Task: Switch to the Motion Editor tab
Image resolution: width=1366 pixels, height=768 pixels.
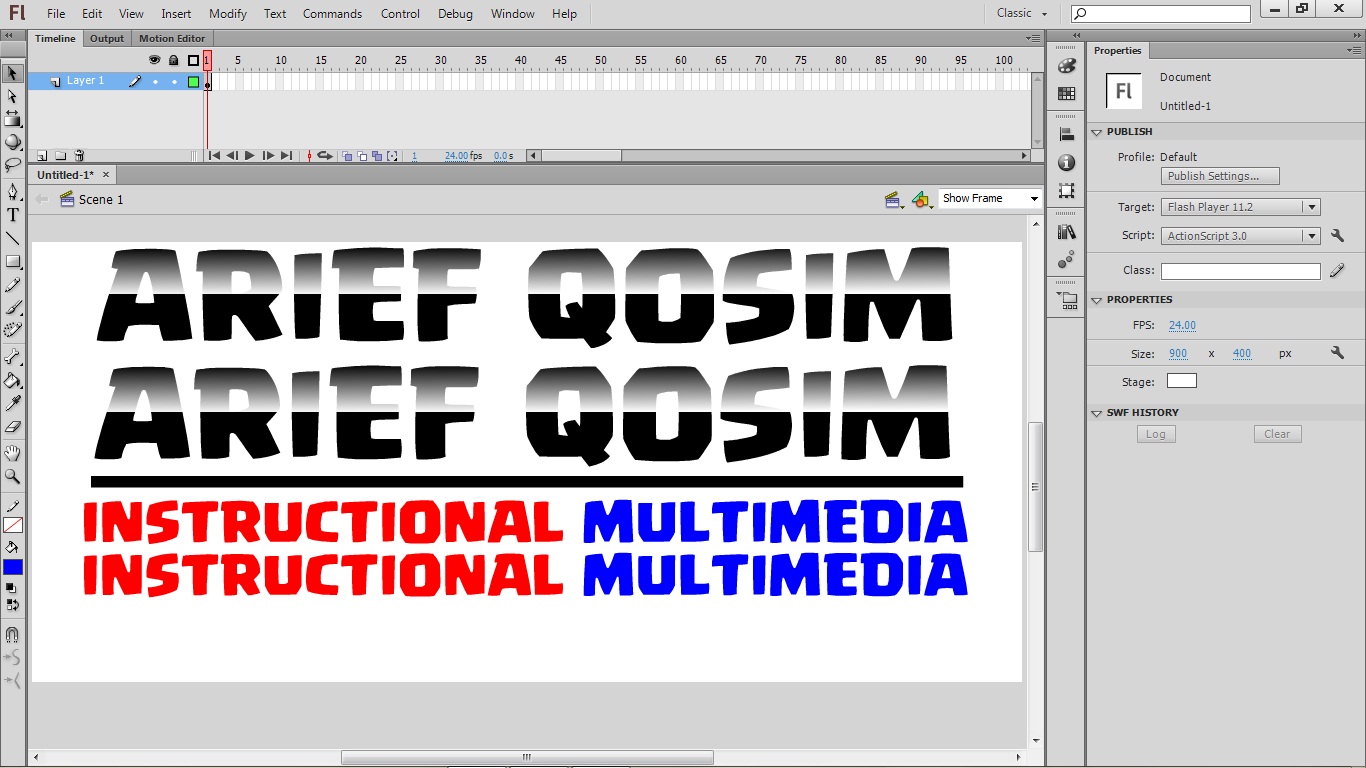Action: coord(172,39)
